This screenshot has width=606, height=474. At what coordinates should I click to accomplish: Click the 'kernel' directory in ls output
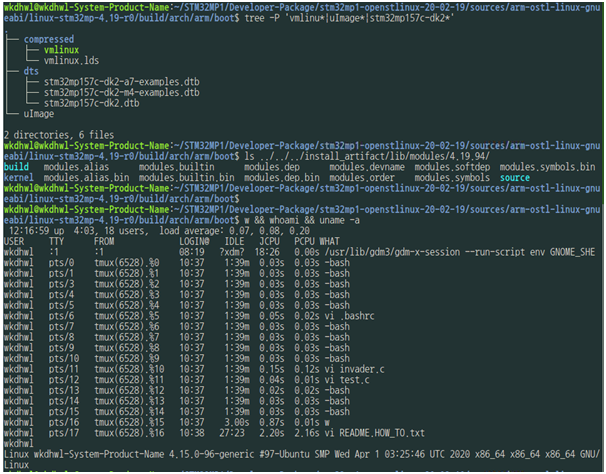tap(19, 177)
